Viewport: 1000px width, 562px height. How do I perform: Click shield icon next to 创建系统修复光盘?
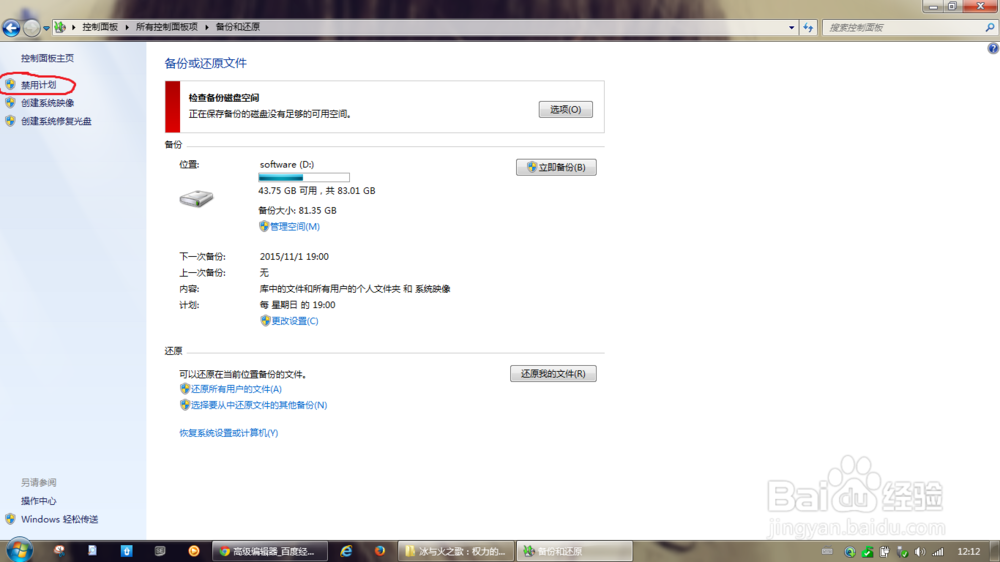coord(10,120)
